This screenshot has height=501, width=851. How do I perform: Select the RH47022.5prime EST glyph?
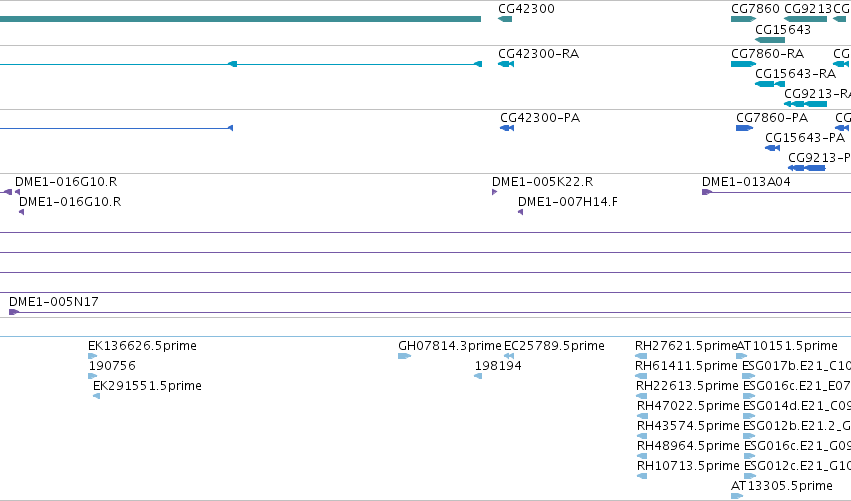click(x=642, y=416)
